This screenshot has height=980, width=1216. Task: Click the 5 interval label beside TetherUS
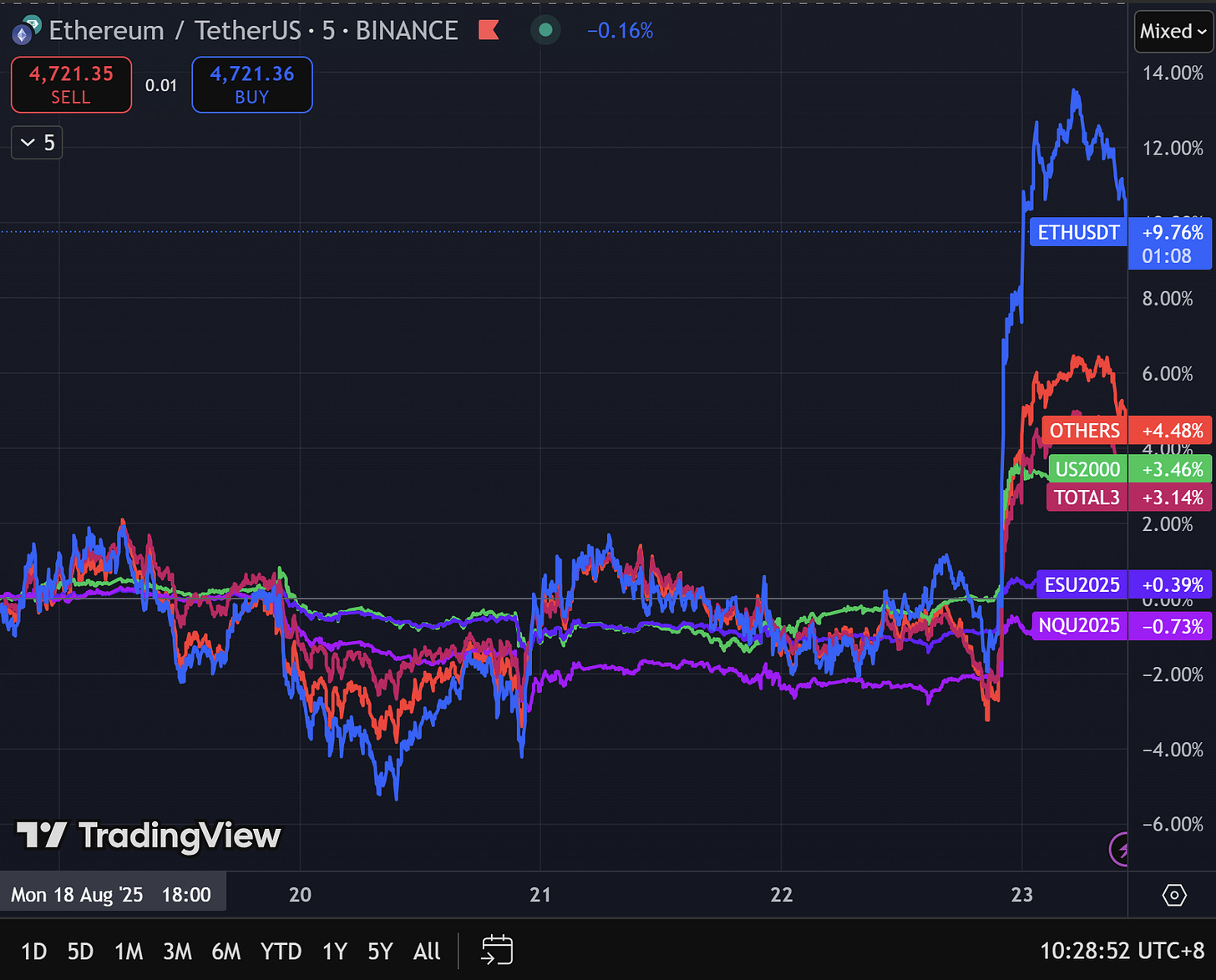tap(328, 31)
